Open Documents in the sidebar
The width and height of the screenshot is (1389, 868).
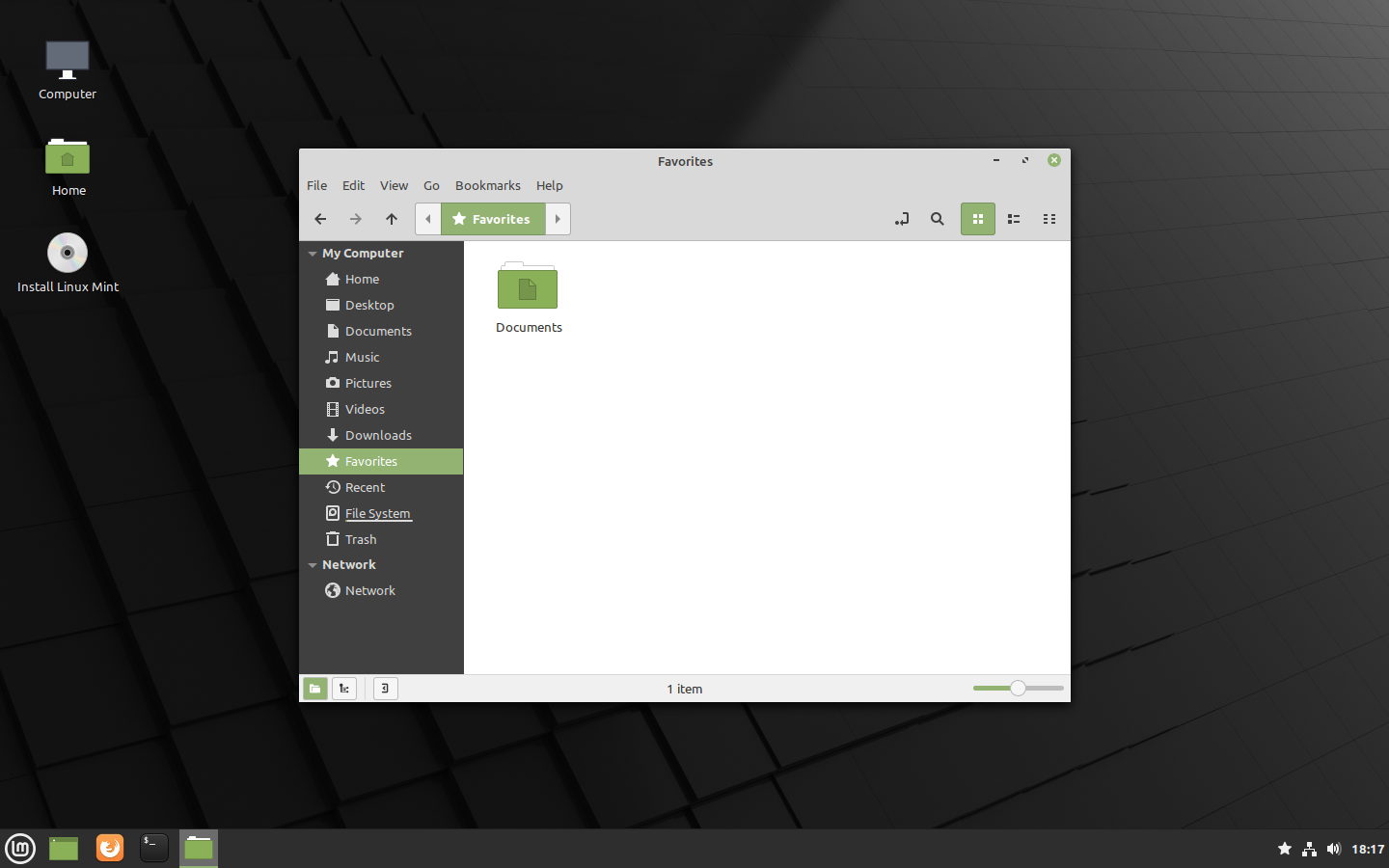381,331
